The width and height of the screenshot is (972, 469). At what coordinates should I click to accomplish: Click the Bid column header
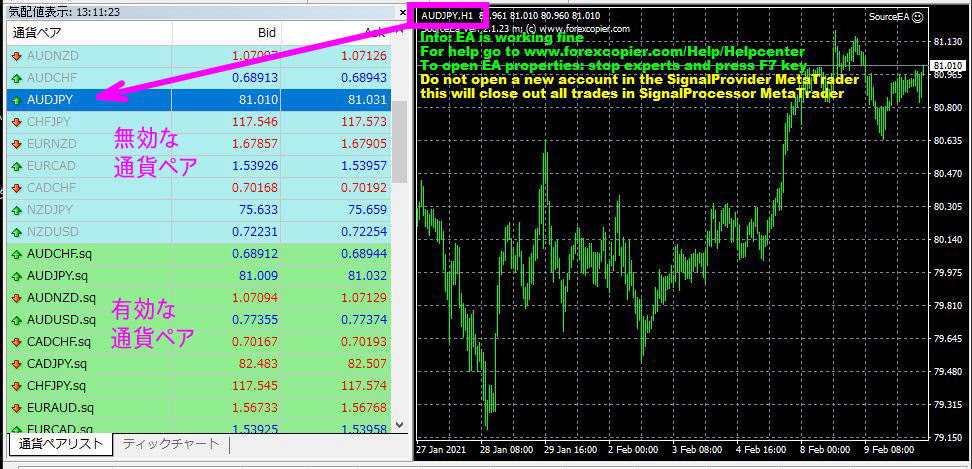pos(266,33)
